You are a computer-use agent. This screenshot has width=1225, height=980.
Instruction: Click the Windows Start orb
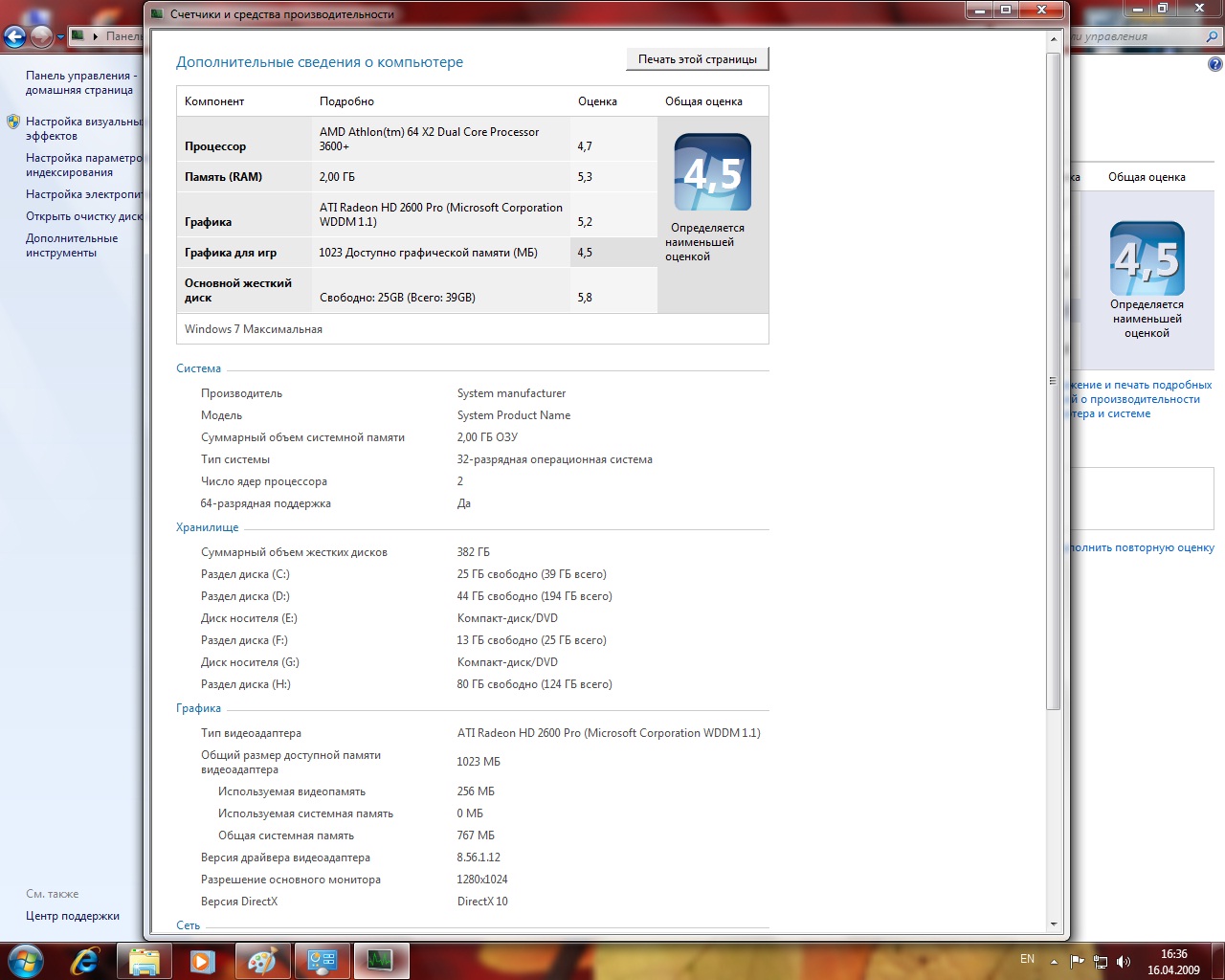[x=25, y=960]
